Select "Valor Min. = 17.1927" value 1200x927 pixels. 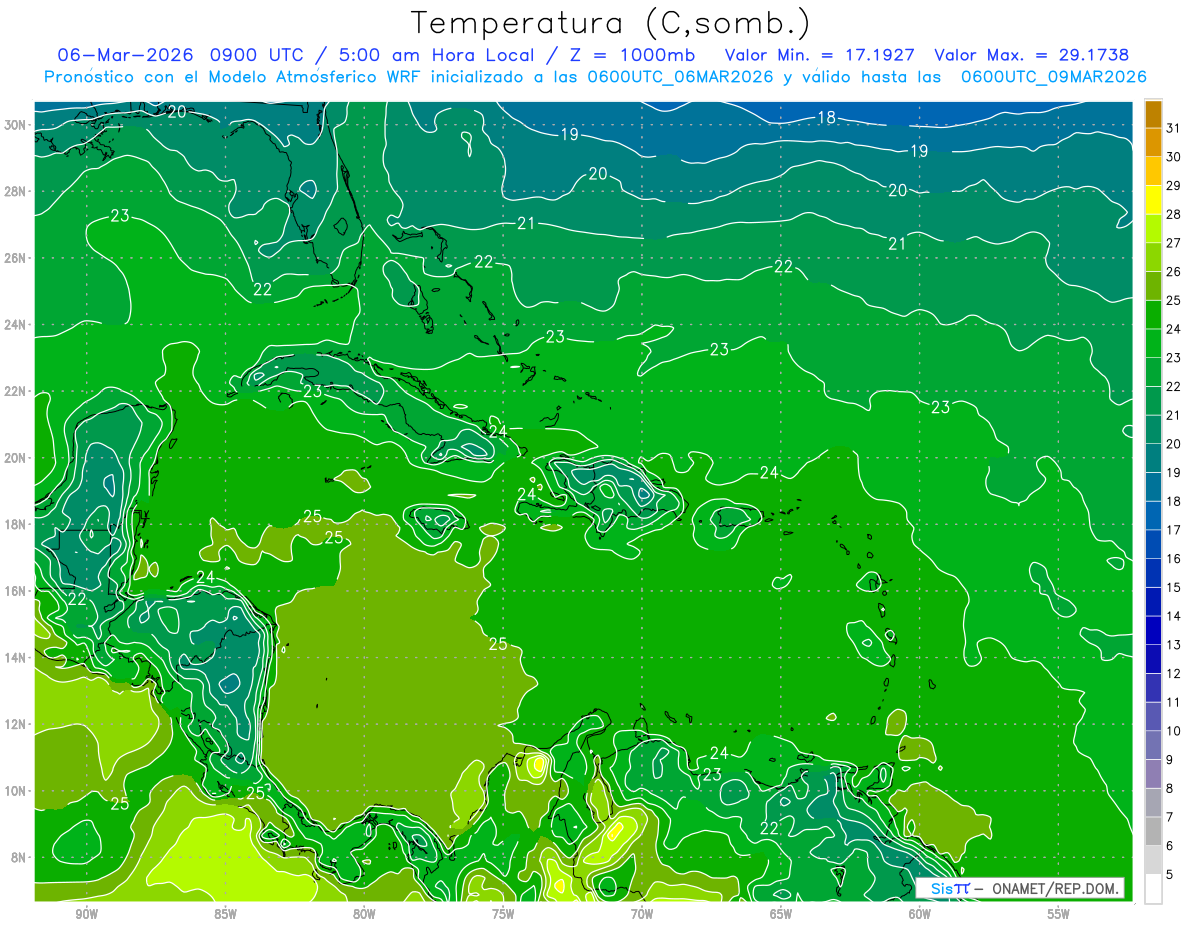pyautogui.click(x=821, y=55)
